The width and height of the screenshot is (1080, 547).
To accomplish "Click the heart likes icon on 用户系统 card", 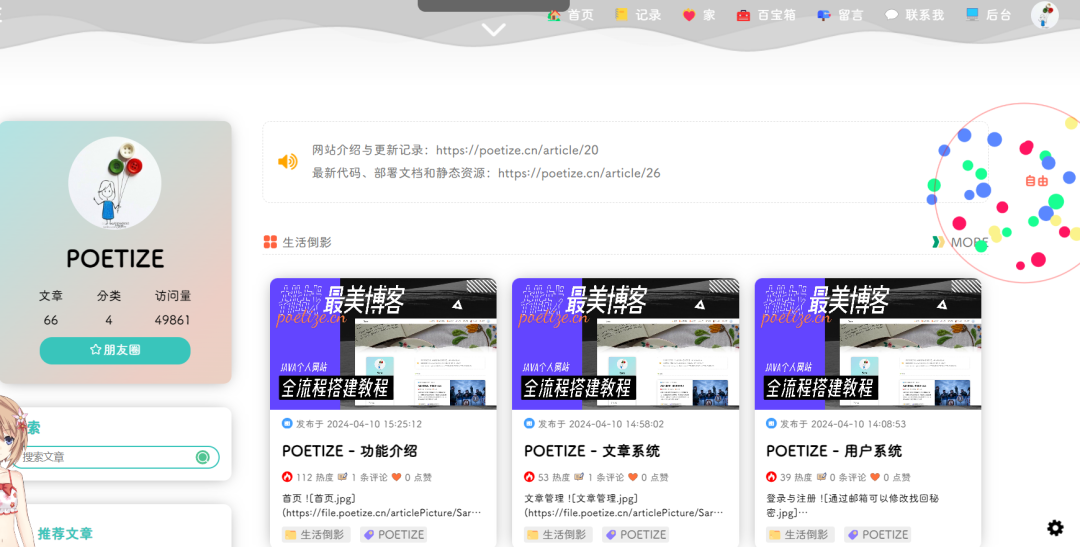I will (875, 477).
